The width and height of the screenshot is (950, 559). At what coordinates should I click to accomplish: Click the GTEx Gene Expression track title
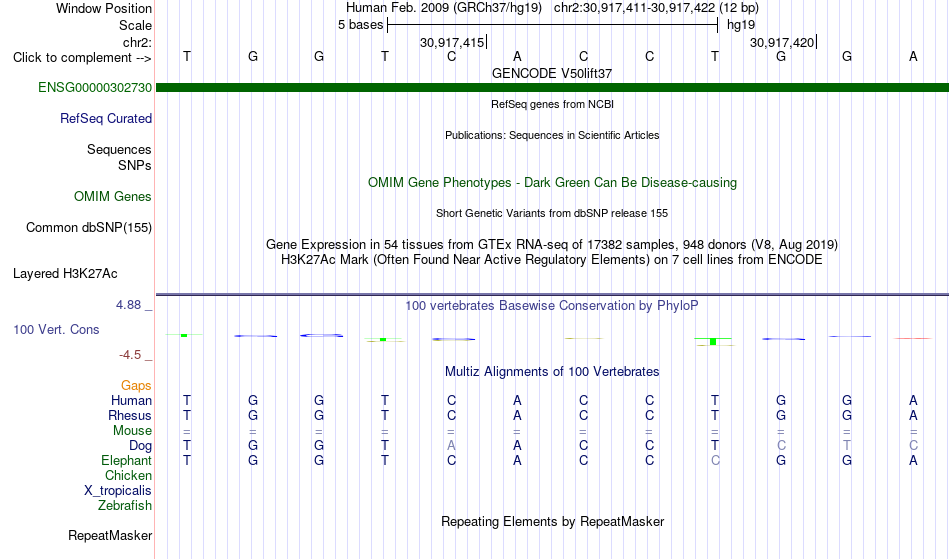(x=552, y=244)
